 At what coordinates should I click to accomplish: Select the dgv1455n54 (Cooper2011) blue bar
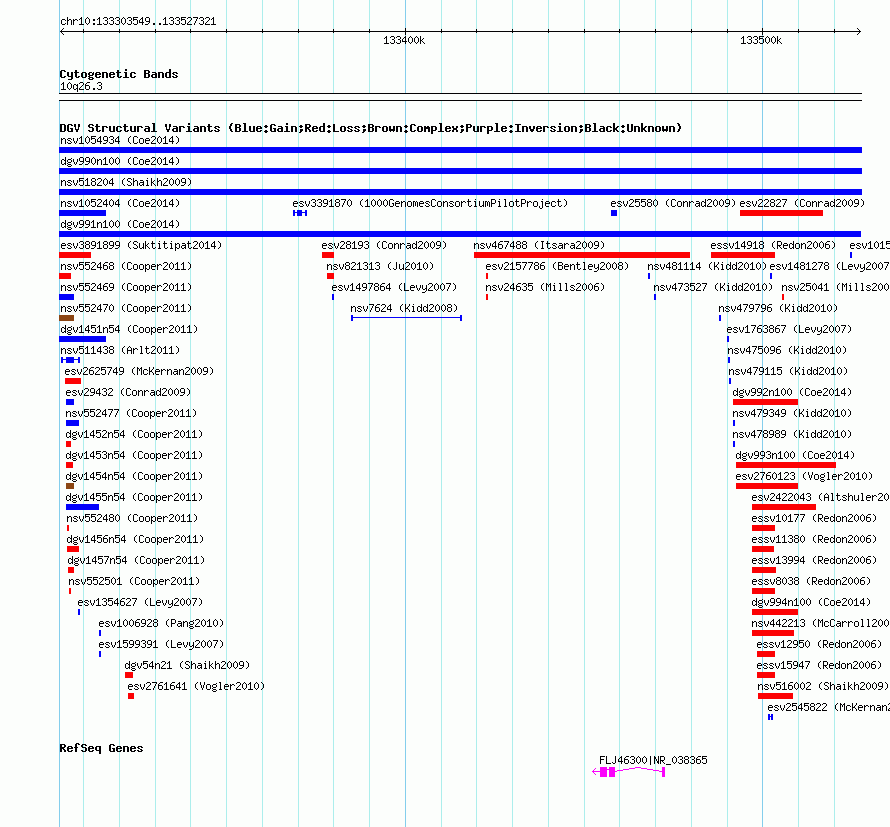82,507
